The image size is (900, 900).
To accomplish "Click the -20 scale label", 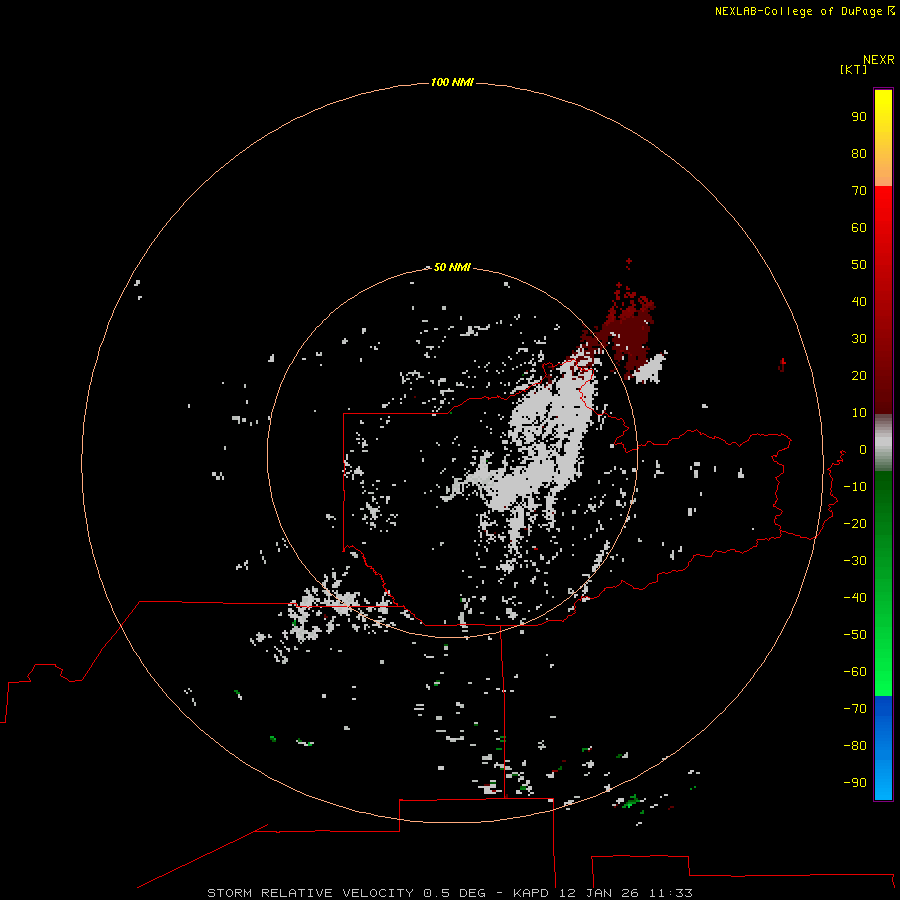I will (x=855, y=523).
